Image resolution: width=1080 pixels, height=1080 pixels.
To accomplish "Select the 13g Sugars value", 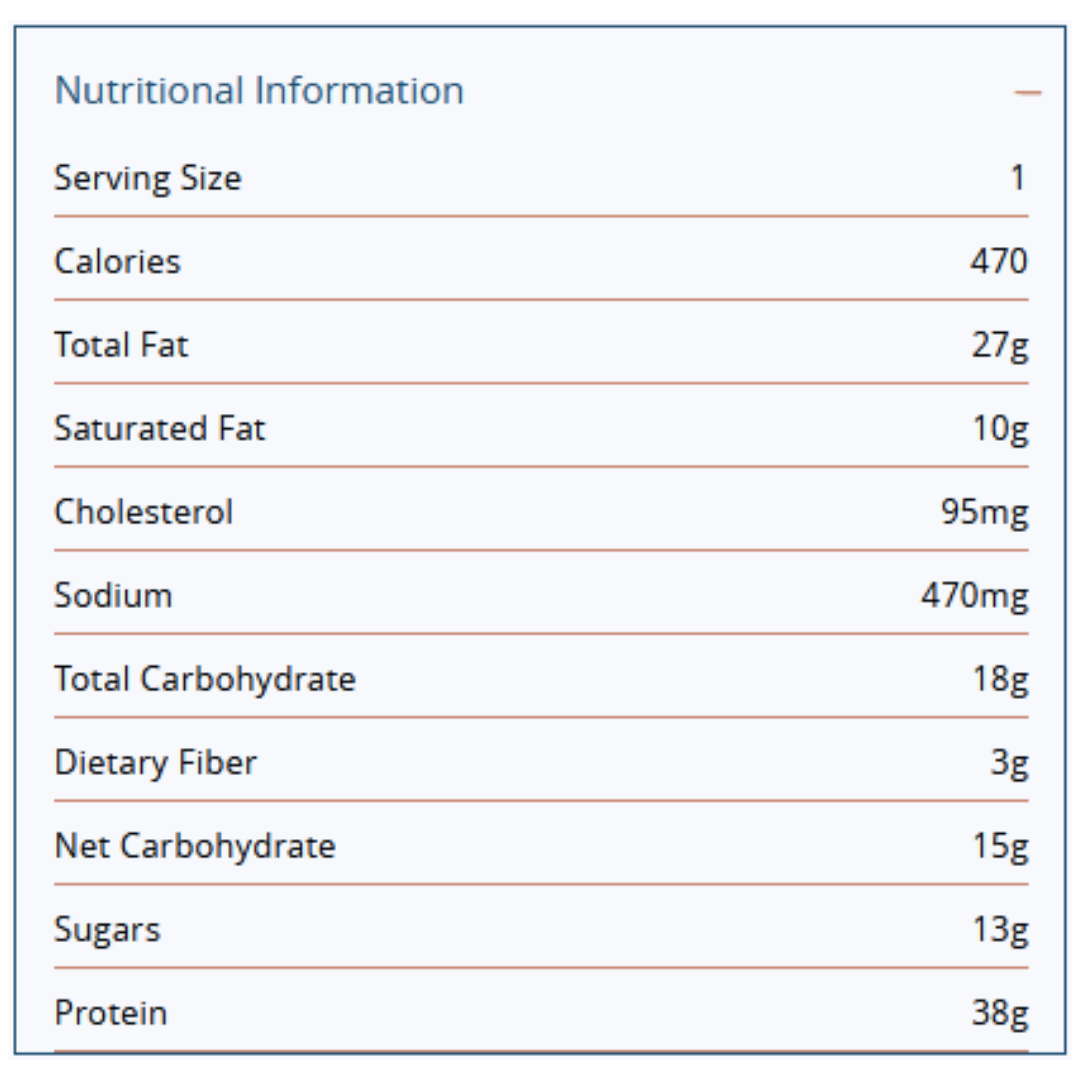I will click(x=999, y=930).
